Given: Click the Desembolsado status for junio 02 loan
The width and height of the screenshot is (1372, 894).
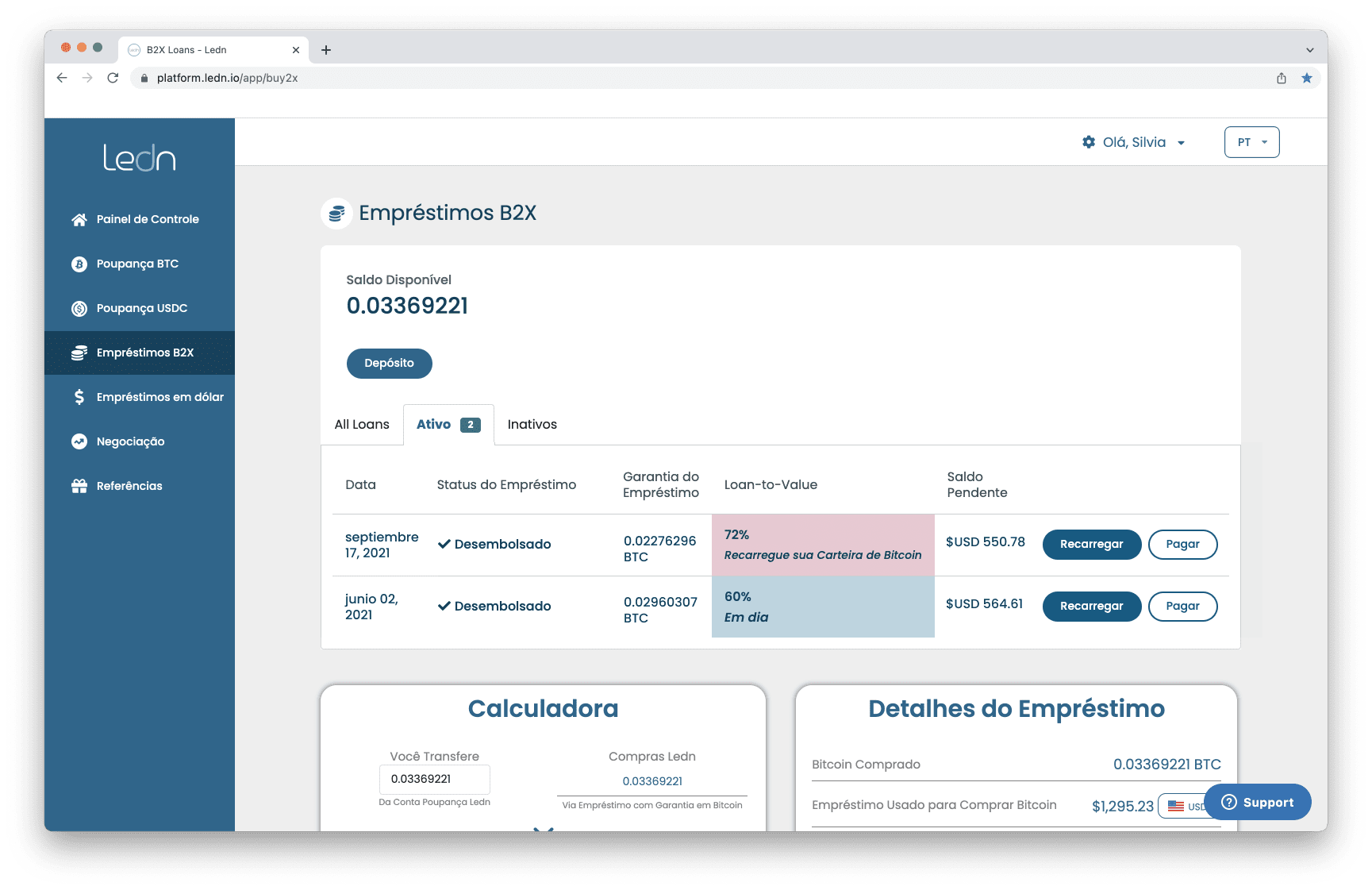Looking at the screenshot, I should [x=494, y=607].
